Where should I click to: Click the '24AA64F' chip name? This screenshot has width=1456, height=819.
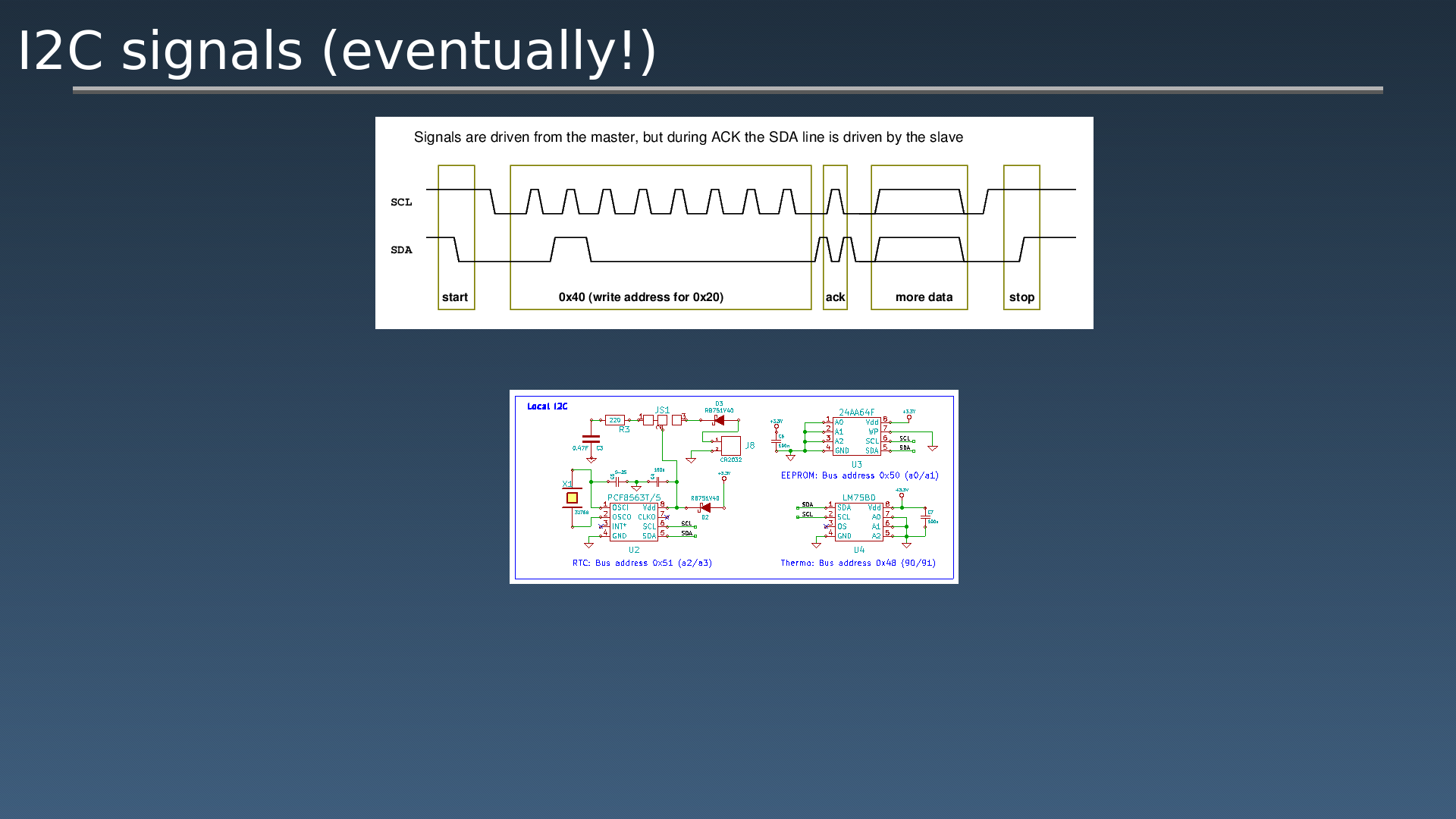pyautogui.click(x=856, y=413)
